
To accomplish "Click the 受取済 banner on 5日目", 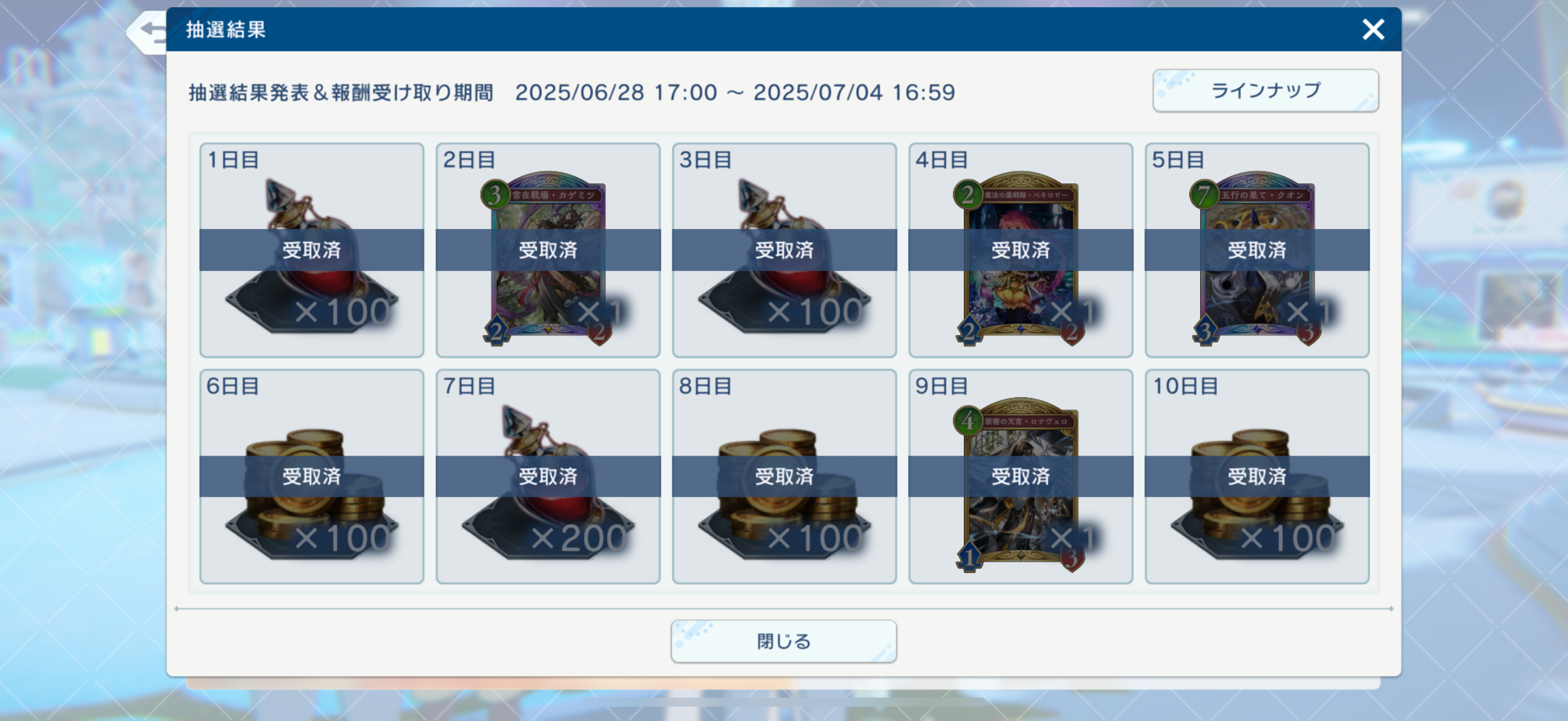I will point(1257,250).
